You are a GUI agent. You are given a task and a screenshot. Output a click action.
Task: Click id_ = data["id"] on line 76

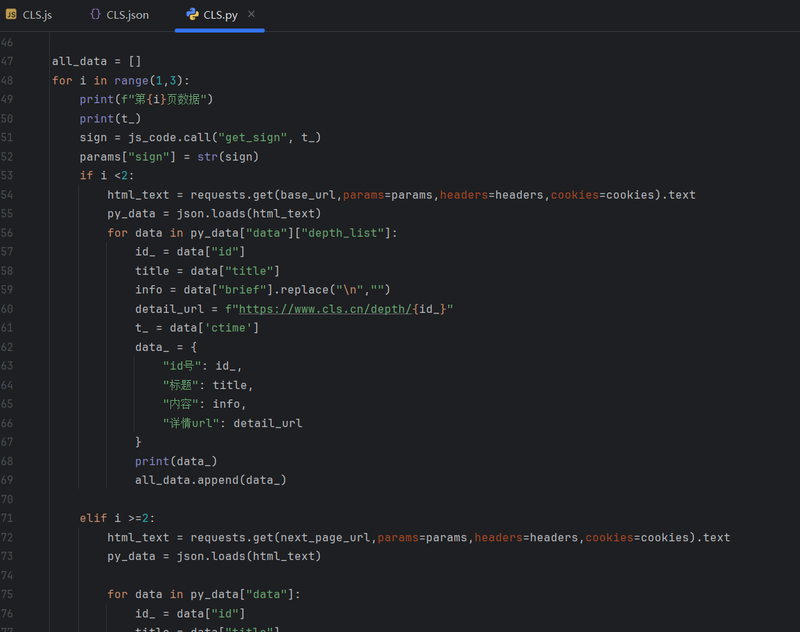click(x=190, y=613)
